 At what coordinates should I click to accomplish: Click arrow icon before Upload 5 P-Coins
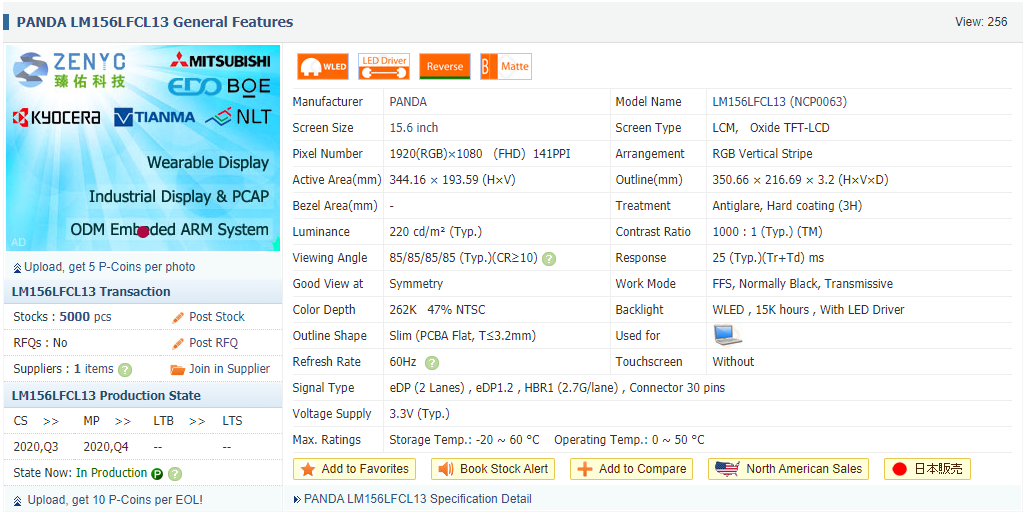17,268
